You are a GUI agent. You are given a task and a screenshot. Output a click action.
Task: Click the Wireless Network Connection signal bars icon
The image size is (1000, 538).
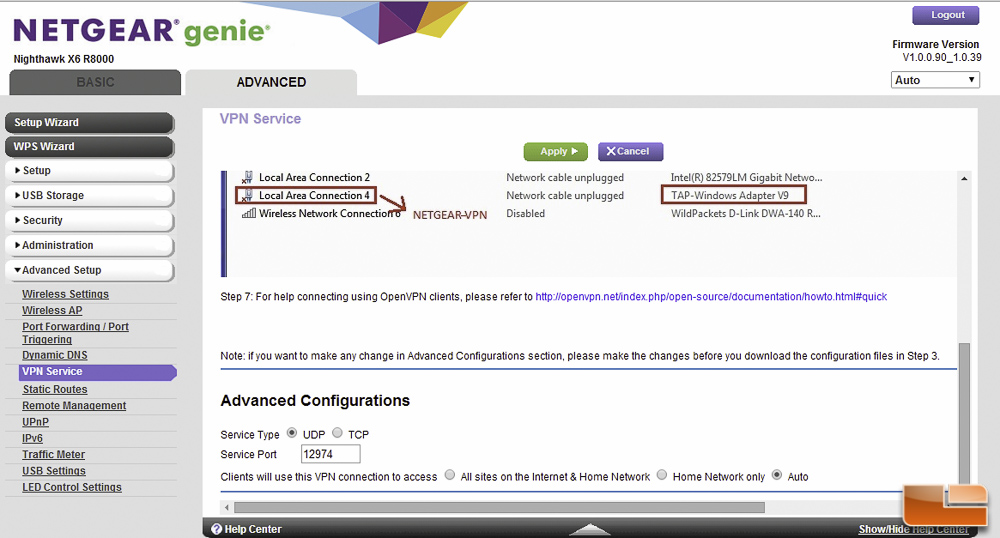click(249, 213)
